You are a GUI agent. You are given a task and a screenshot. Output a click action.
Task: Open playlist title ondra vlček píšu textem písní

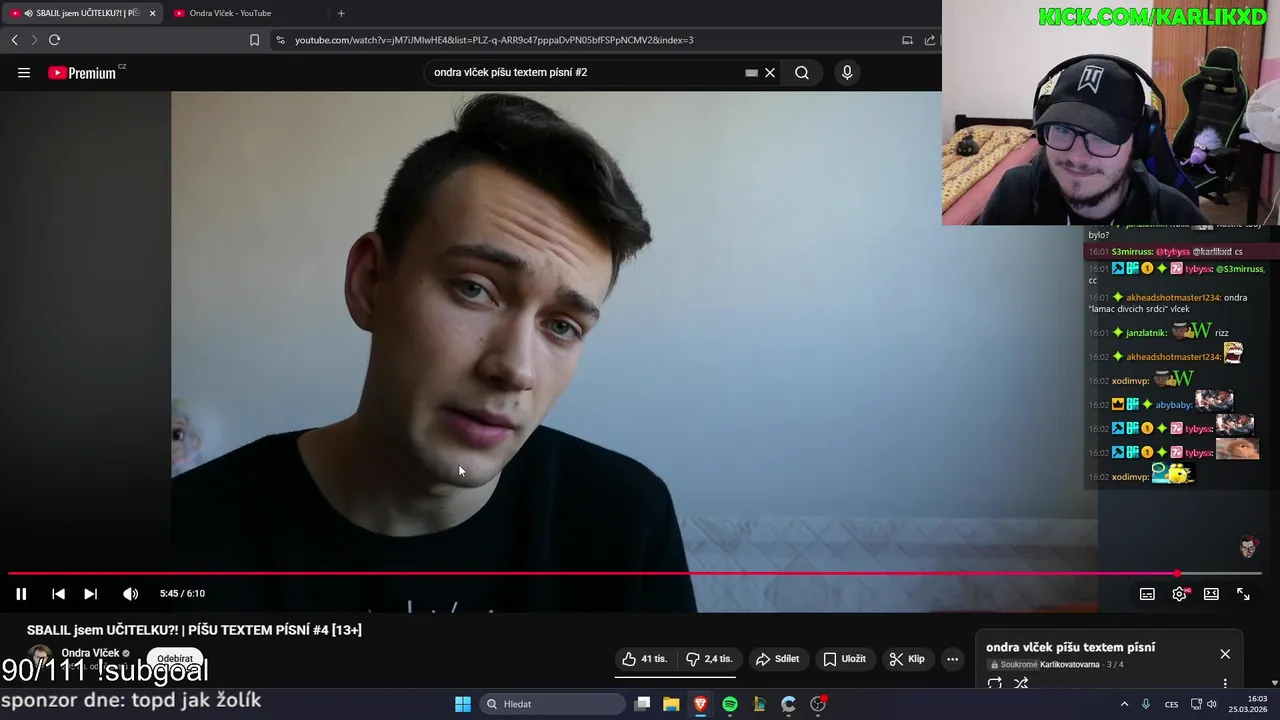[1070, 647]
